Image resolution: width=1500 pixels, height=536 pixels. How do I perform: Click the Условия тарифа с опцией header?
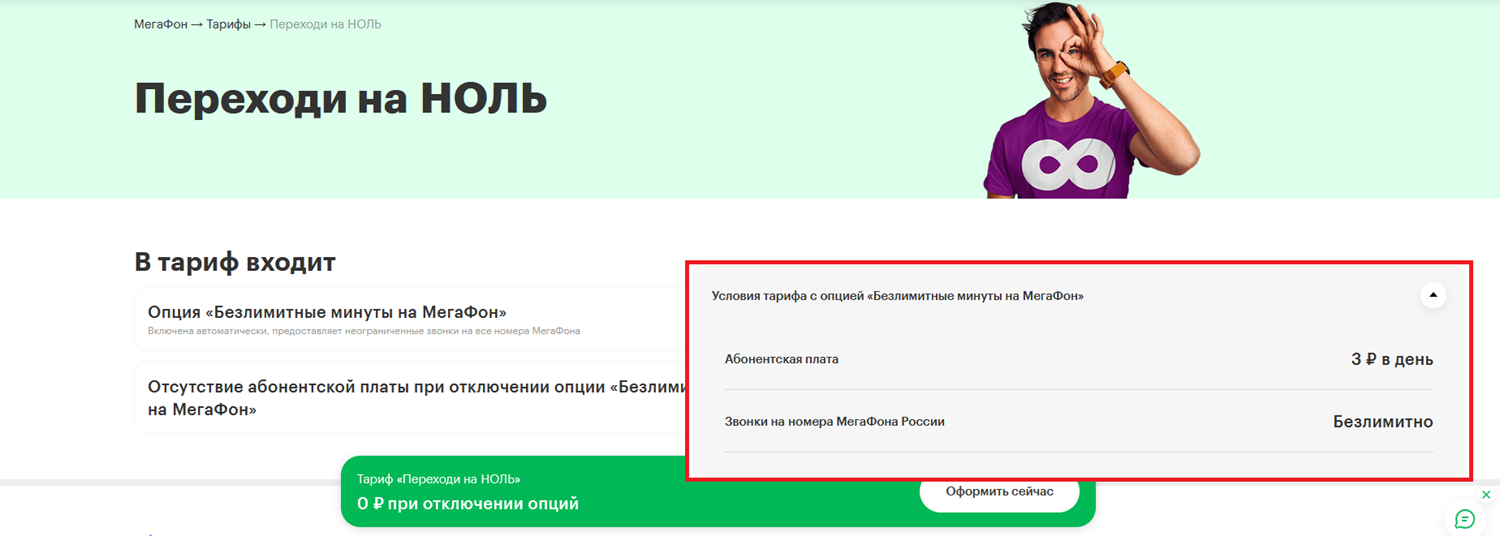[898, 296]
